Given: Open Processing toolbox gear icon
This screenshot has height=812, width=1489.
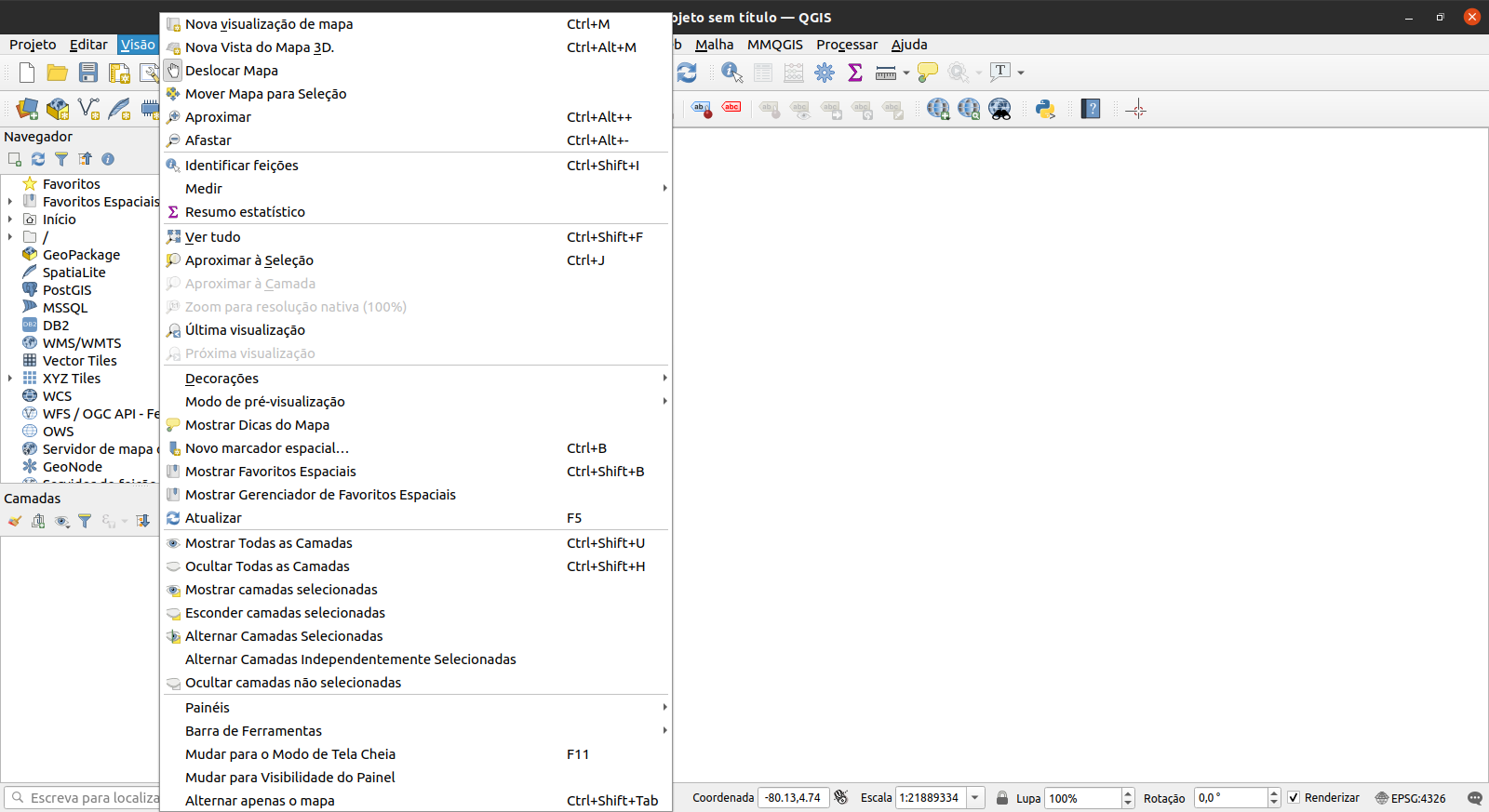Looking at the screenshot, I should tap(825, 73).
